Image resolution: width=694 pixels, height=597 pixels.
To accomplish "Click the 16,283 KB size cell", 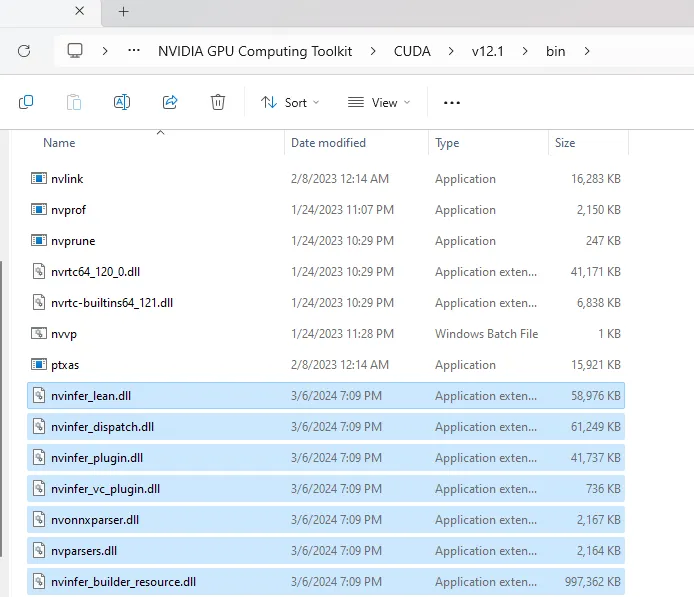I will point(596,179).
